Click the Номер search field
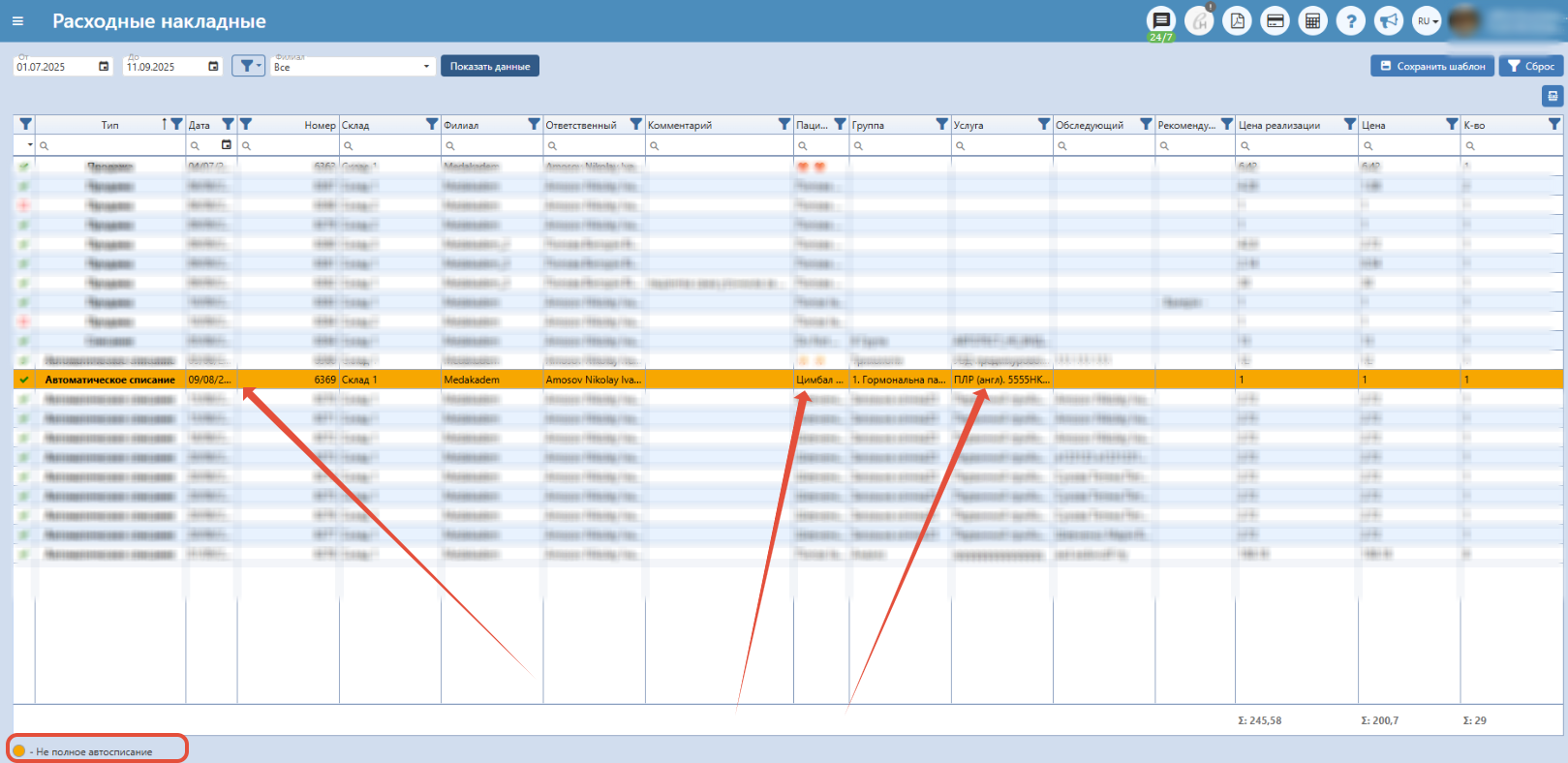The width and height of the screenshot is (1568, 763). 289,145
